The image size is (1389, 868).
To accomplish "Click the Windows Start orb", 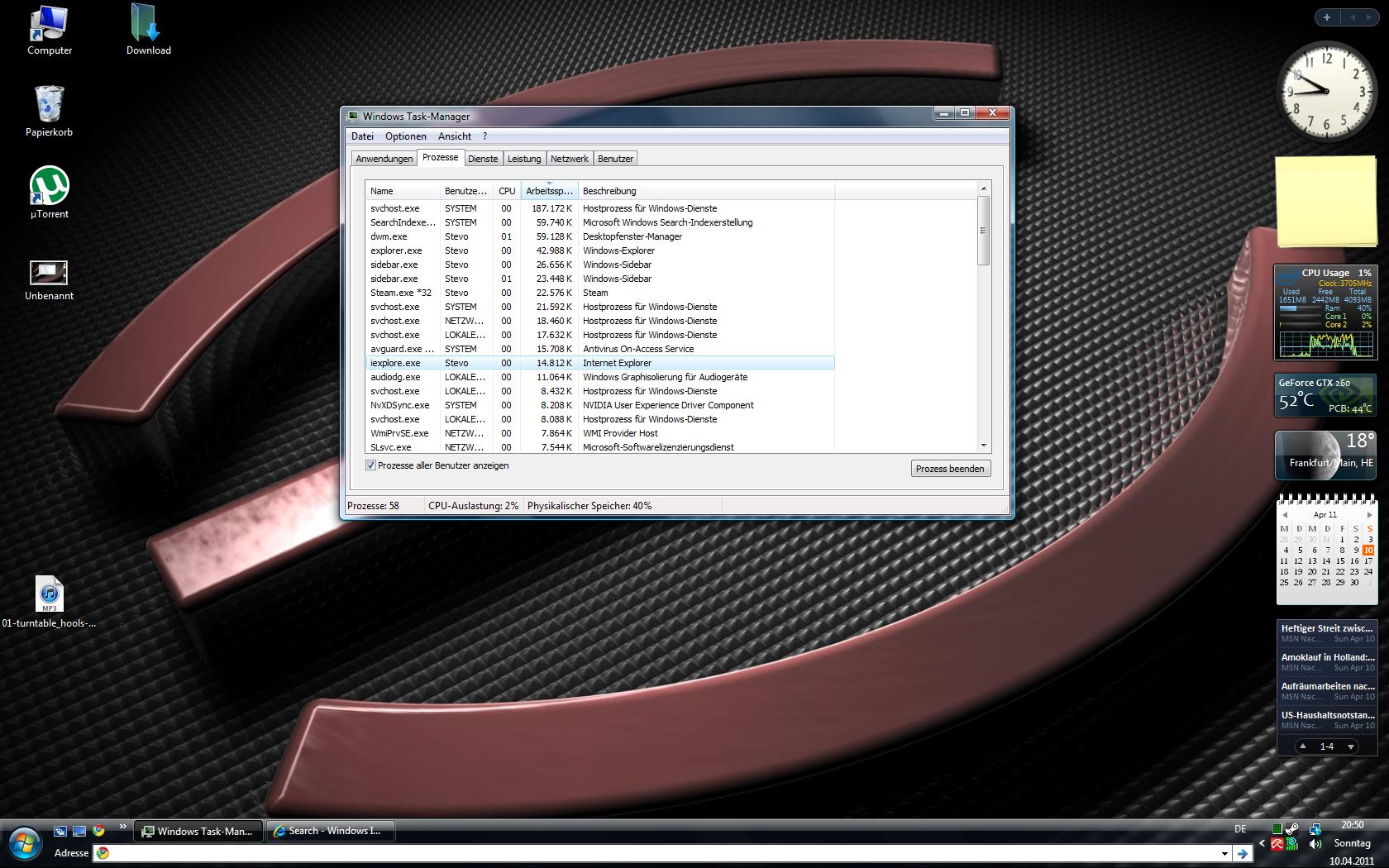I will click(x=24, y=844).
